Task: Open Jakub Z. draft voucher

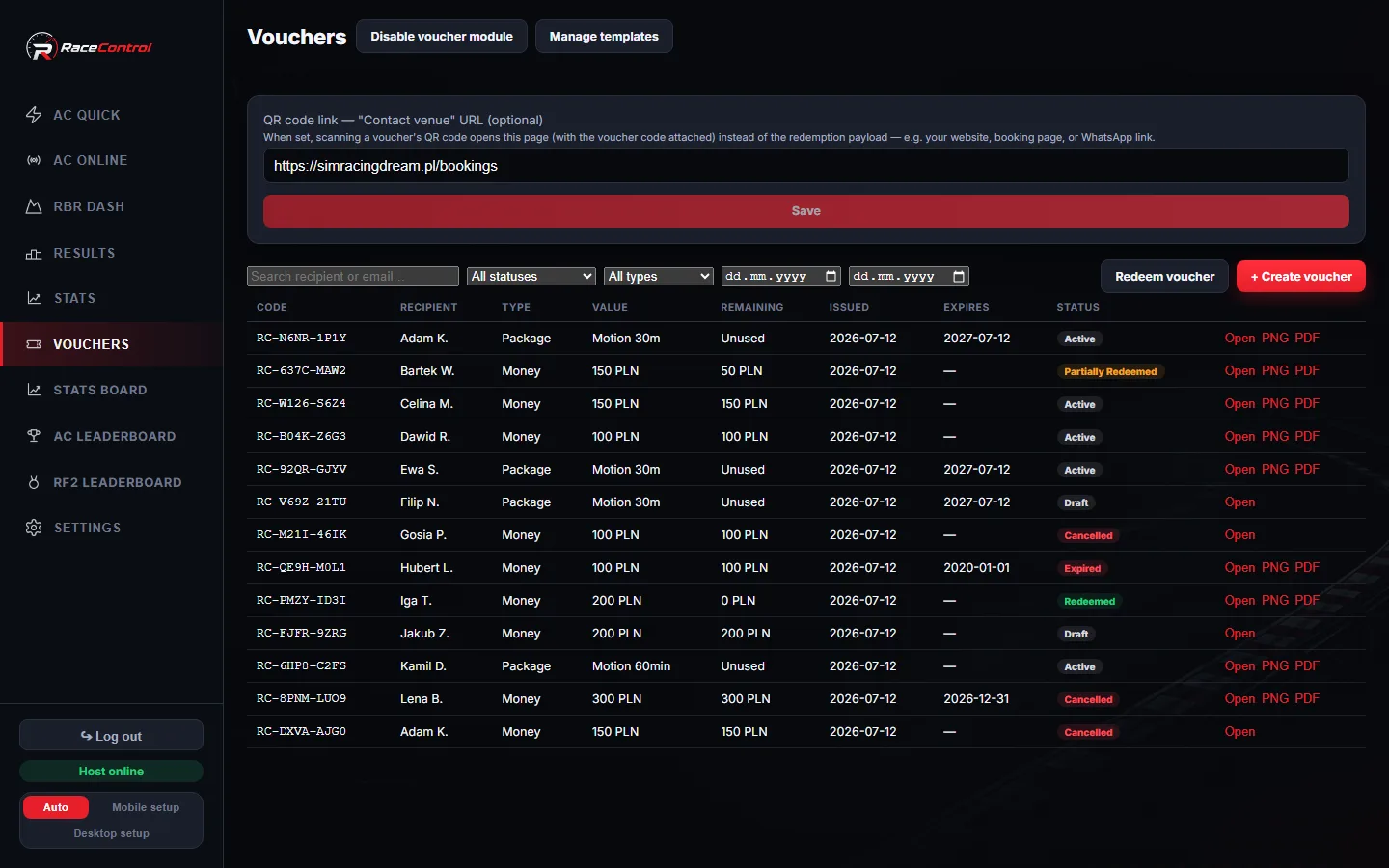Action: coord(1239,633)
